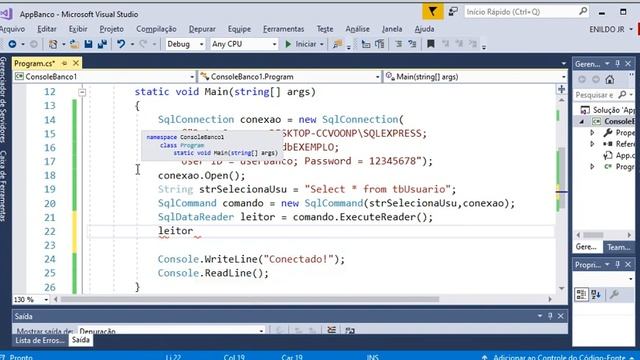Click the Navigate Backward arrow icon
Image resolution: width=640 pixels, height=360 pixels.
point(12,44)
